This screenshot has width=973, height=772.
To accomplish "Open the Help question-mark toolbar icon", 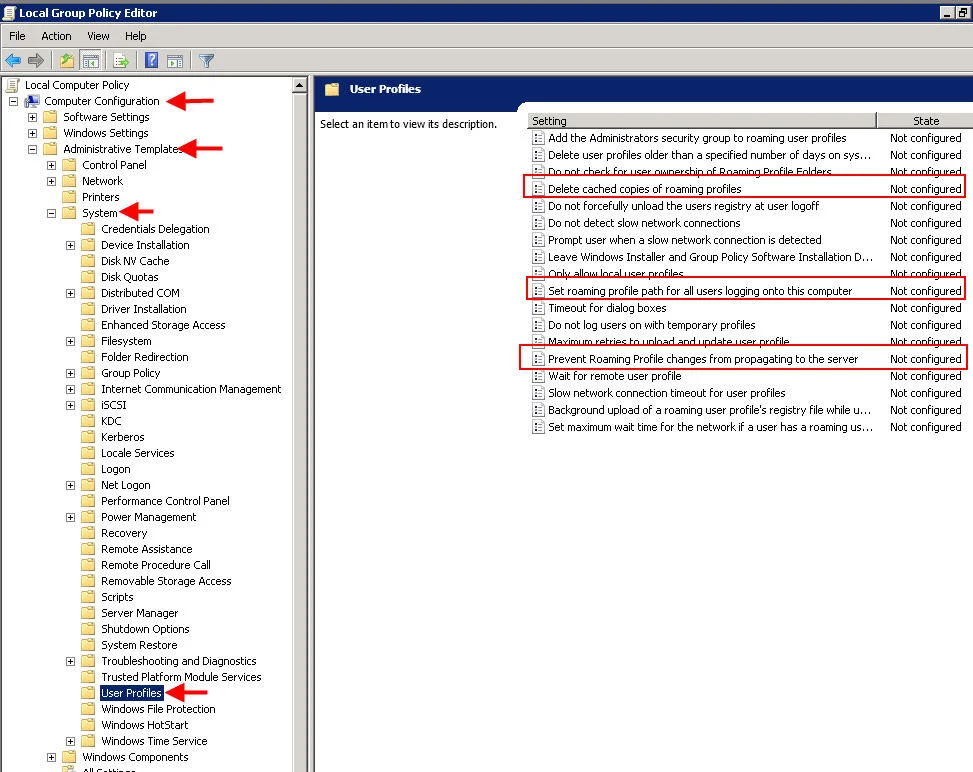I will [x=151, y=60].
